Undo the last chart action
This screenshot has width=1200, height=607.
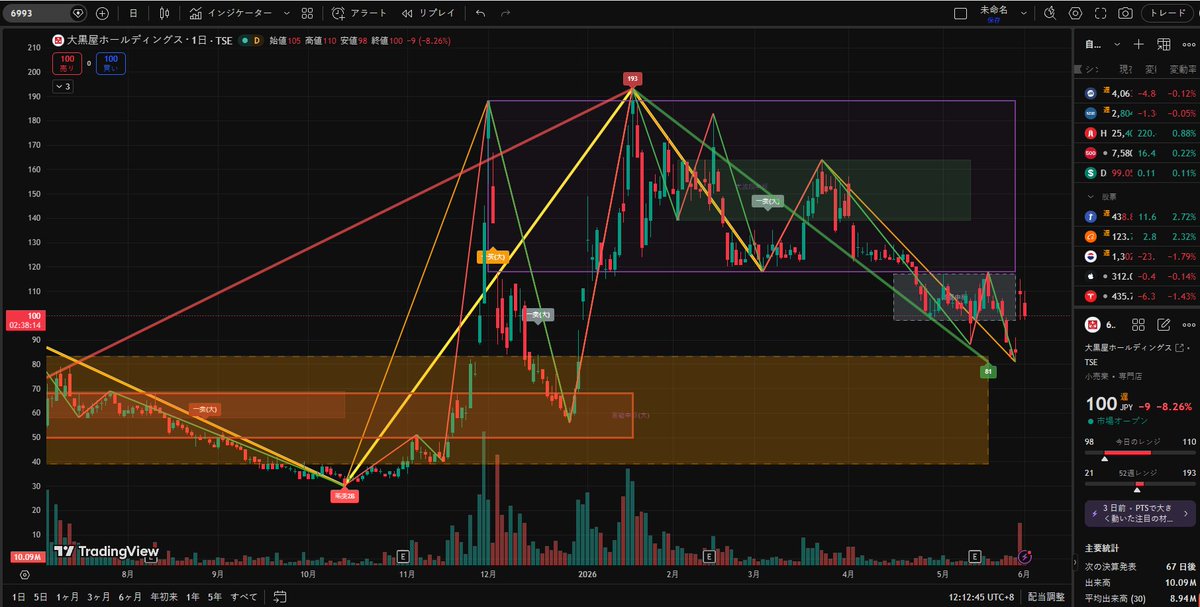point(481,14)
